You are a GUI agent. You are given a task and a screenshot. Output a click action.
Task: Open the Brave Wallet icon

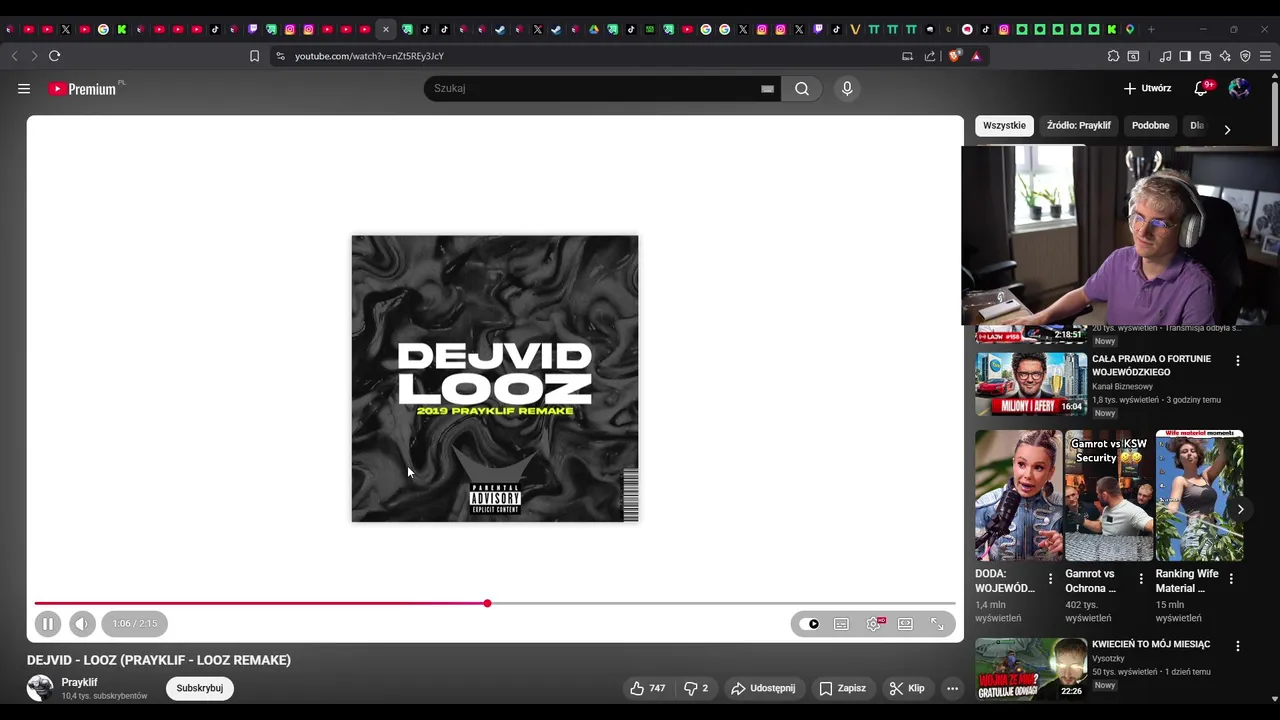[x=1205, y=56]
